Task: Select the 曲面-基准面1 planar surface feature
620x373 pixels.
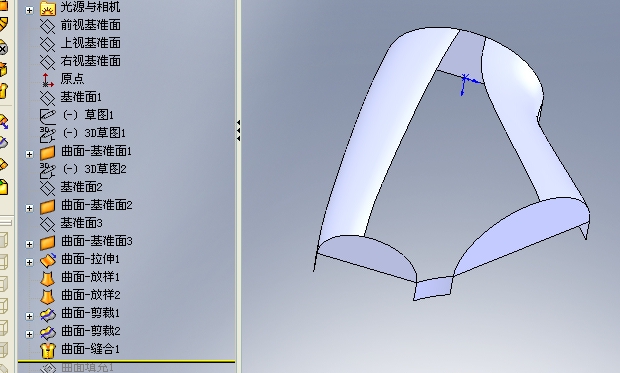Action: 96,151
